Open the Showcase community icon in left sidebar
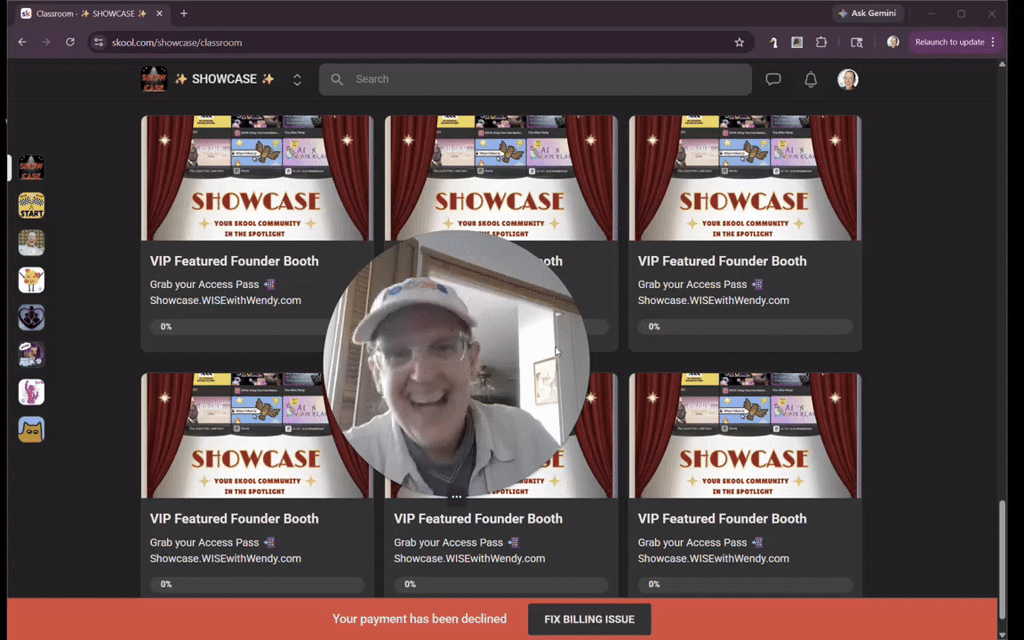This screenshot has height=640, width=1024. (31, 168)
